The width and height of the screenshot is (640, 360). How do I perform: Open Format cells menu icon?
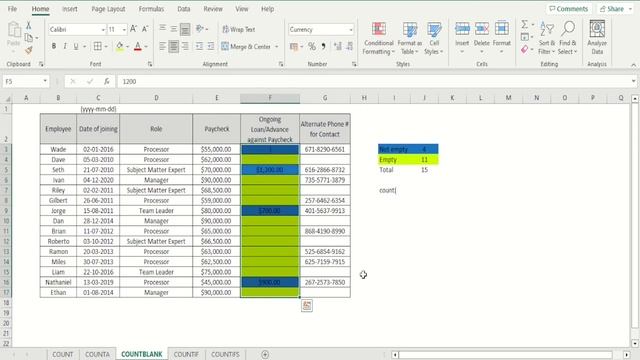pos(502,29)
